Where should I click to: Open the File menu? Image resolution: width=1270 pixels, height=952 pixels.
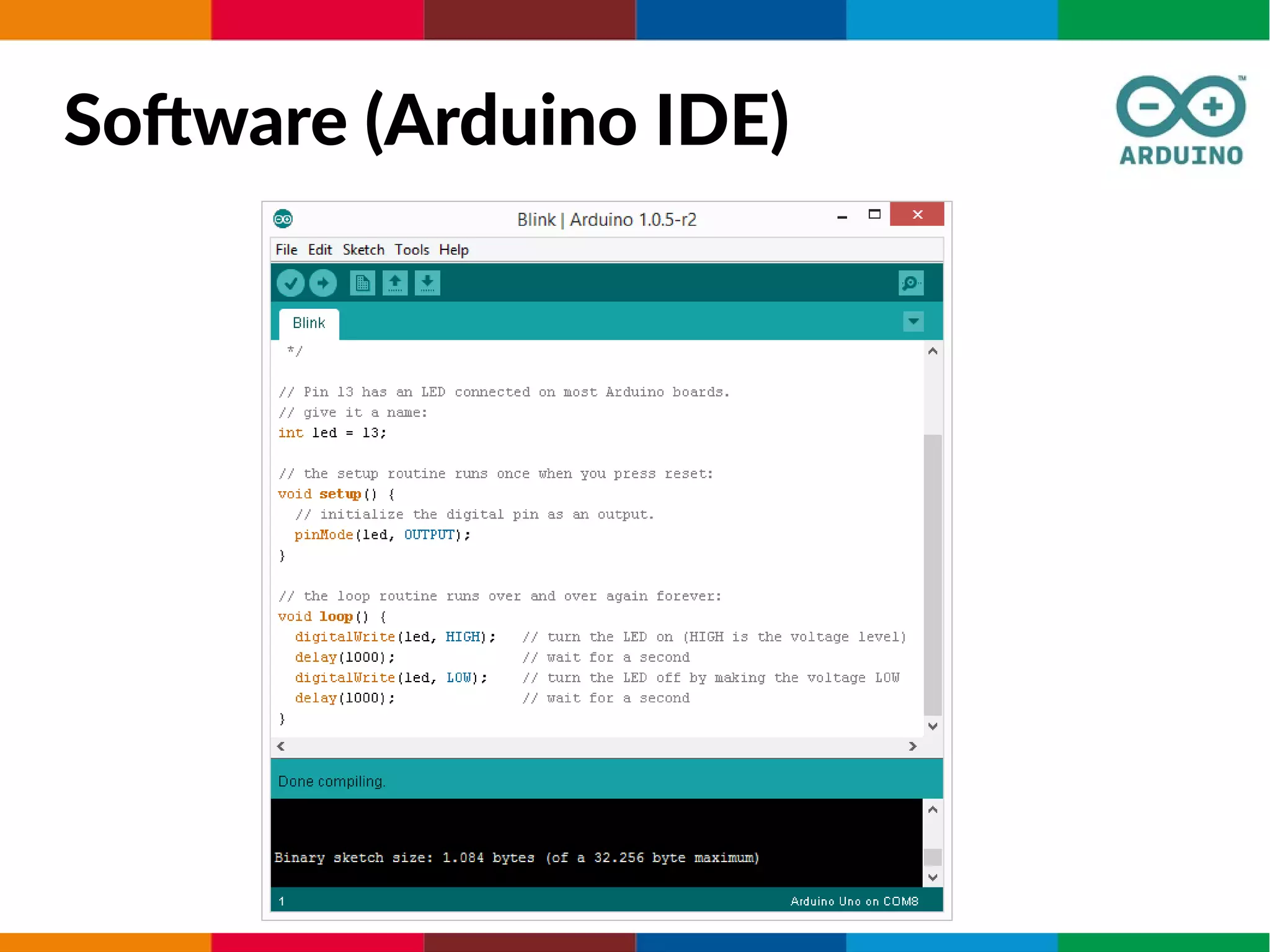click(286, 250)
